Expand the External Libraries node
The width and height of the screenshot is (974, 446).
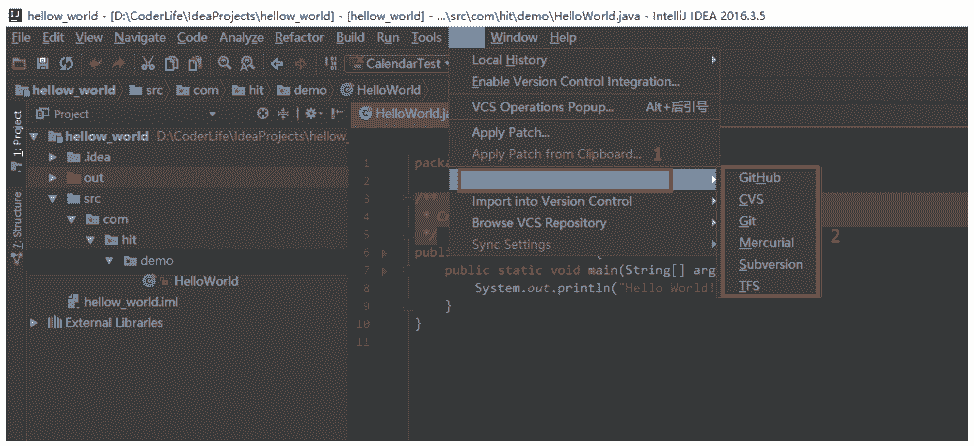pyautogui.click(x=35, y=323)
